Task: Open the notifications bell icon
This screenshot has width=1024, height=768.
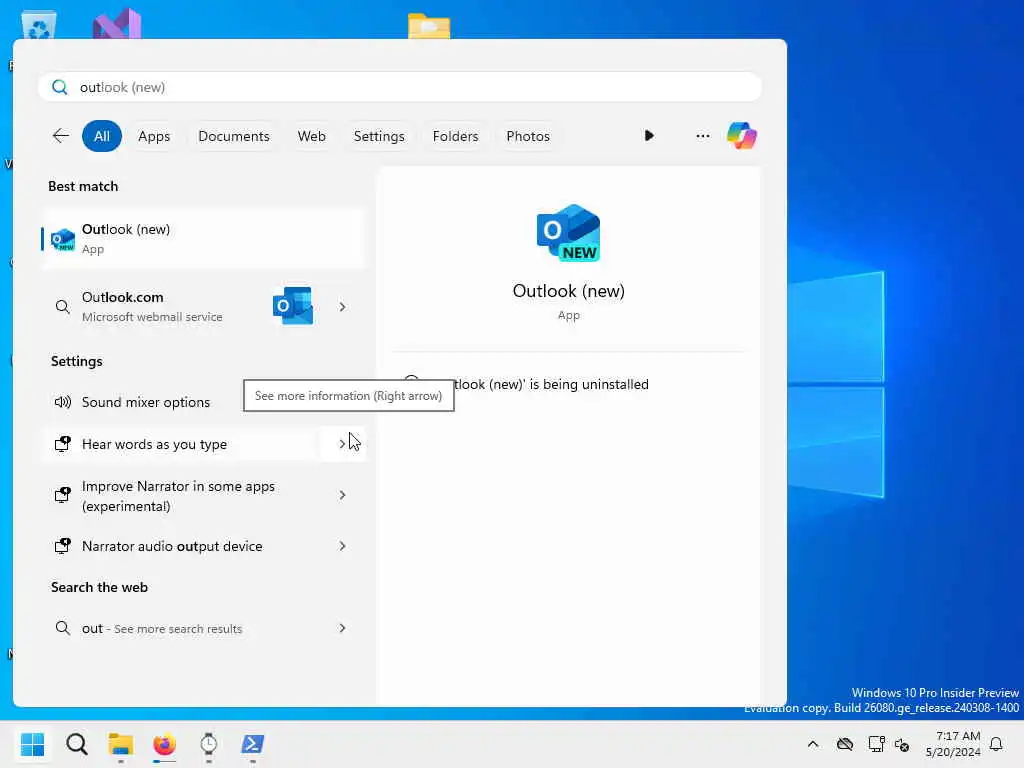Action: click(996, 744)
